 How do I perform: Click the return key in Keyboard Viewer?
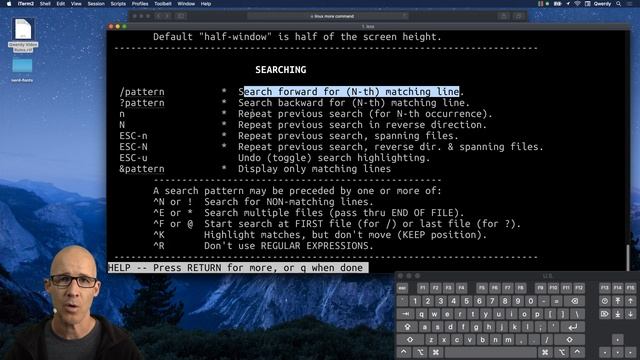click(573, 327)
